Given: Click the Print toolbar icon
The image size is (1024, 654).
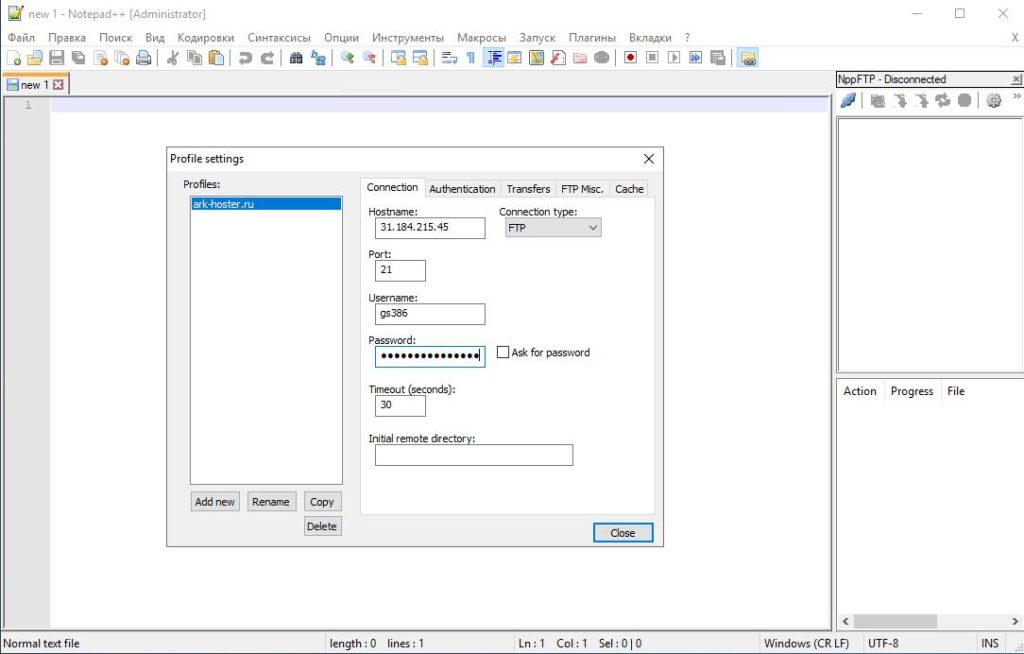Looking at the screenshot, I should [144, 58].
